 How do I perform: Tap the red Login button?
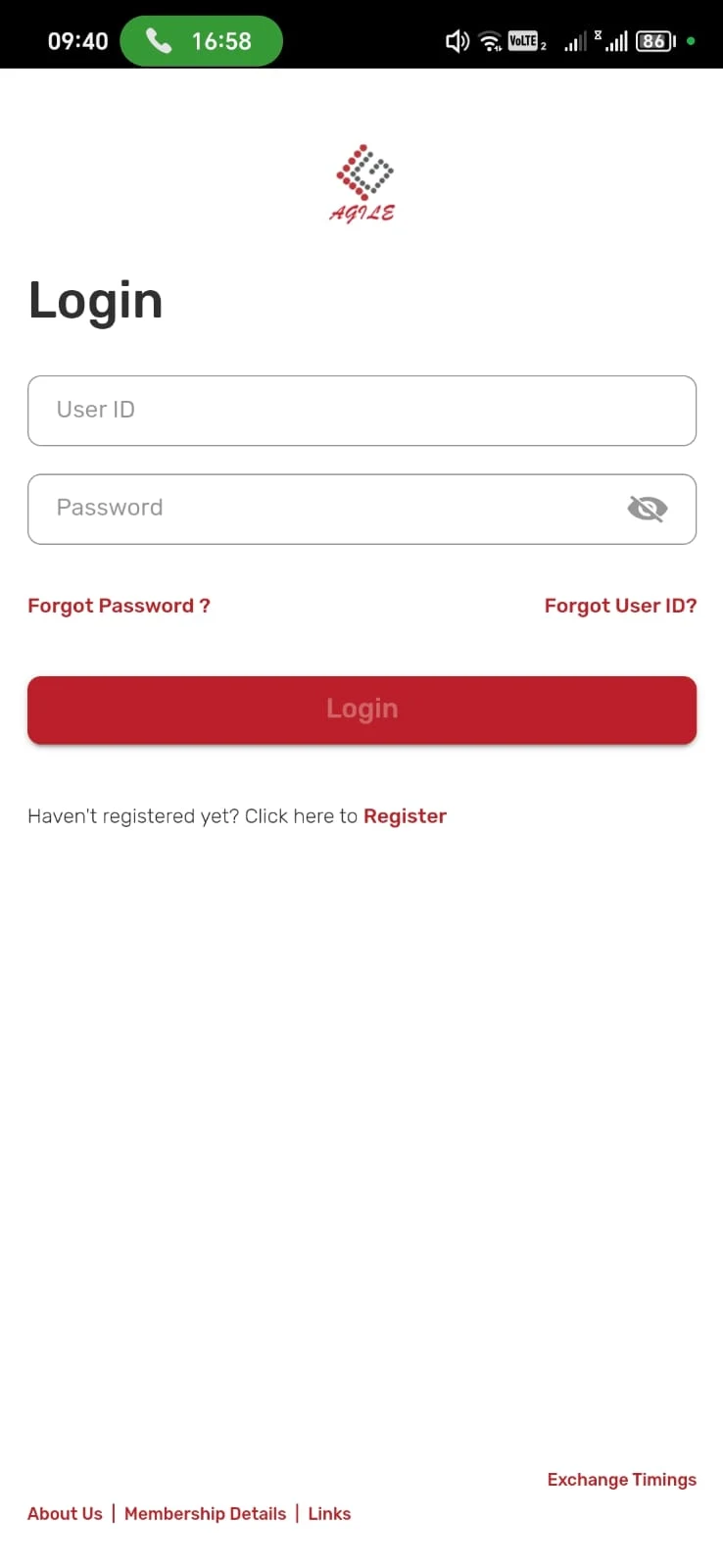click(x=361, y=710)
